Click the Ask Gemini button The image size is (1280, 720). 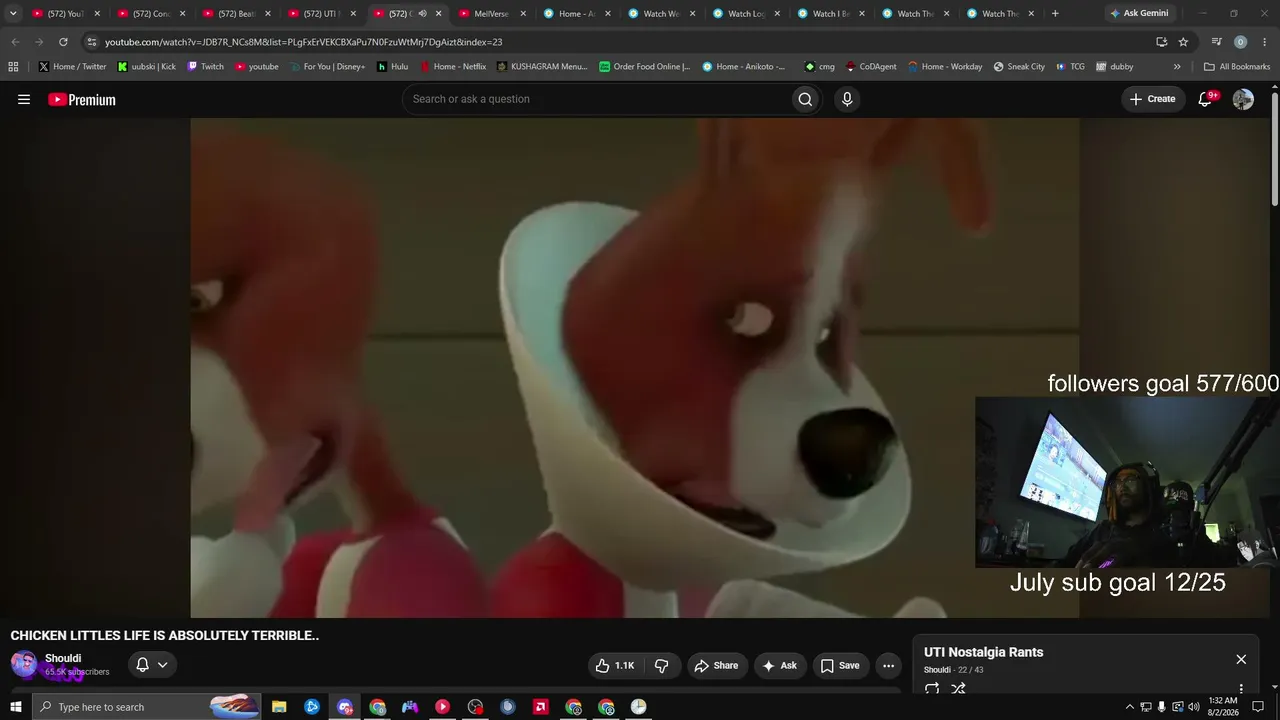click(1139, 14)
